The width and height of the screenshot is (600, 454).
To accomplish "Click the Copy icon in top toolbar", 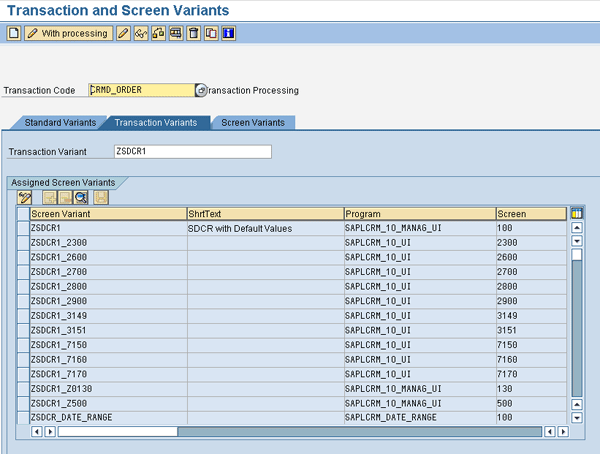I will [211, 33].
